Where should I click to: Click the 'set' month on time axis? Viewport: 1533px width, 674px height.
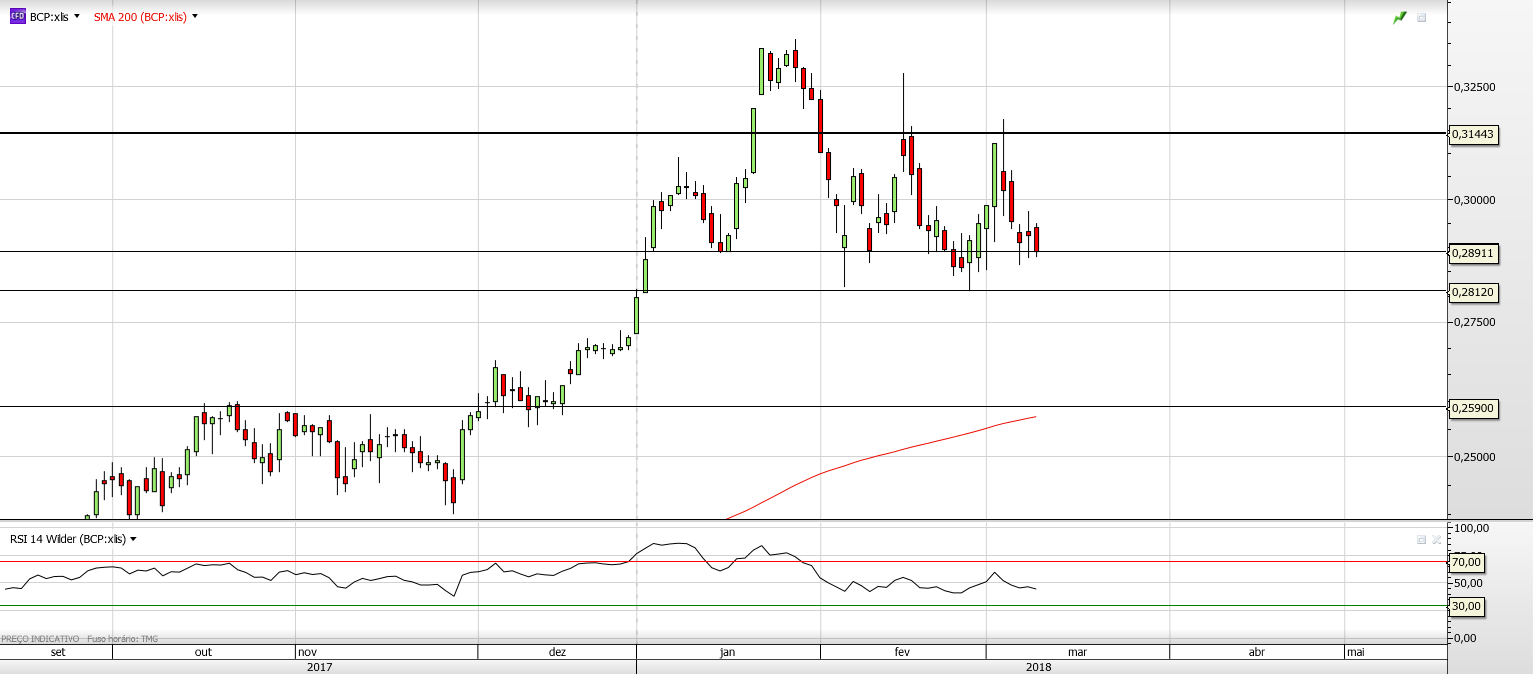point(58,652)
